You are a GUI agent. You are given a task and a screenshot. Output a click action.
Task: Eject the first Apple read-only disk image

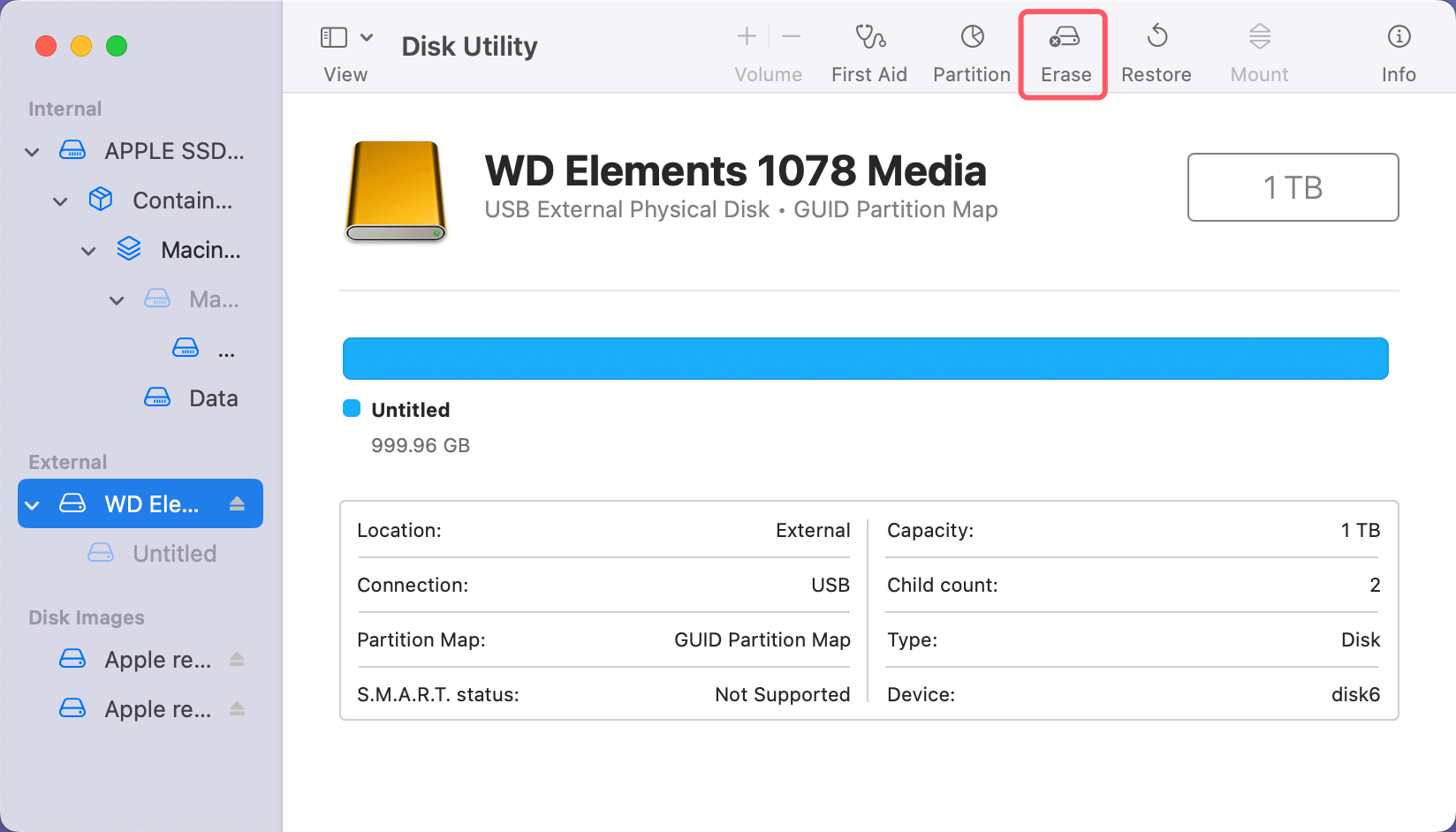pyautogui.click(x=237, y=659)
